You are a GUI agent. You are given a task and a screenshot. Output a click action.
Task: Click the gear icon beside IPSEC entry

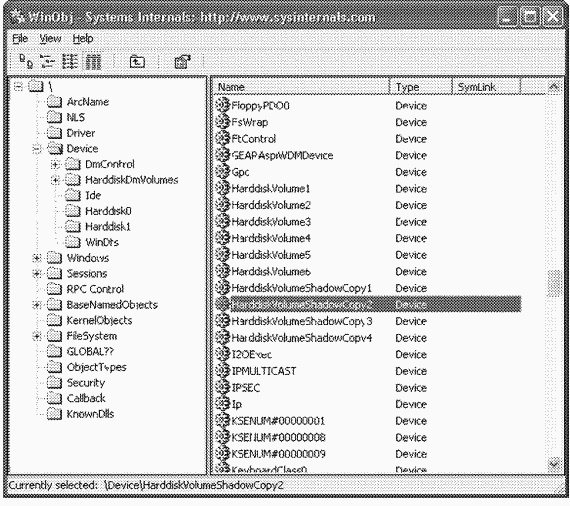click(222, 387)
